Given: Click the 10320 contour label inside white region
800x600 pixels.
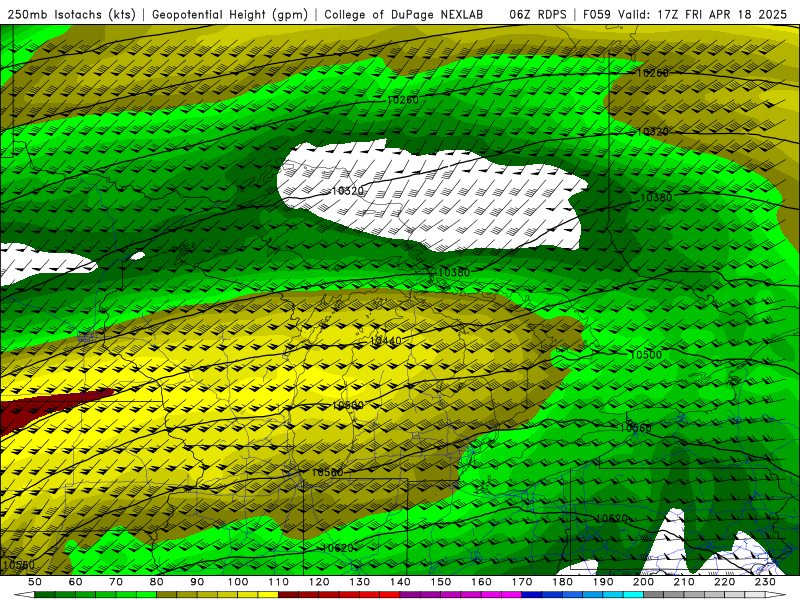Looking at the screenshot, I should [x=347, y=191].
